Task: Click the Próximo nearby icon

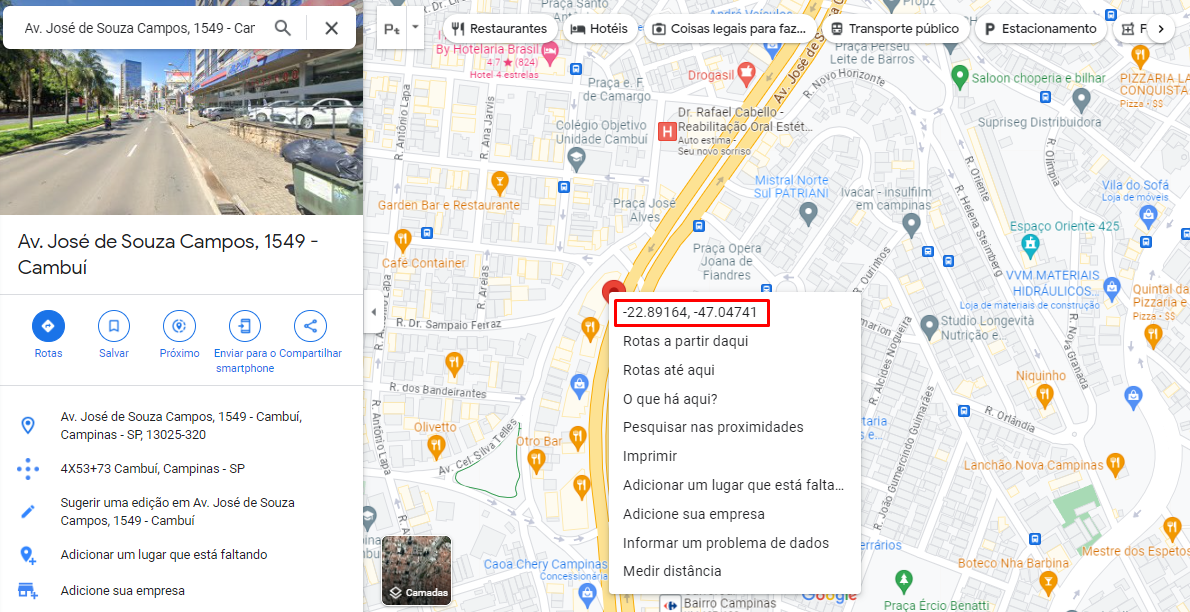Action: [x=179, y=327]
